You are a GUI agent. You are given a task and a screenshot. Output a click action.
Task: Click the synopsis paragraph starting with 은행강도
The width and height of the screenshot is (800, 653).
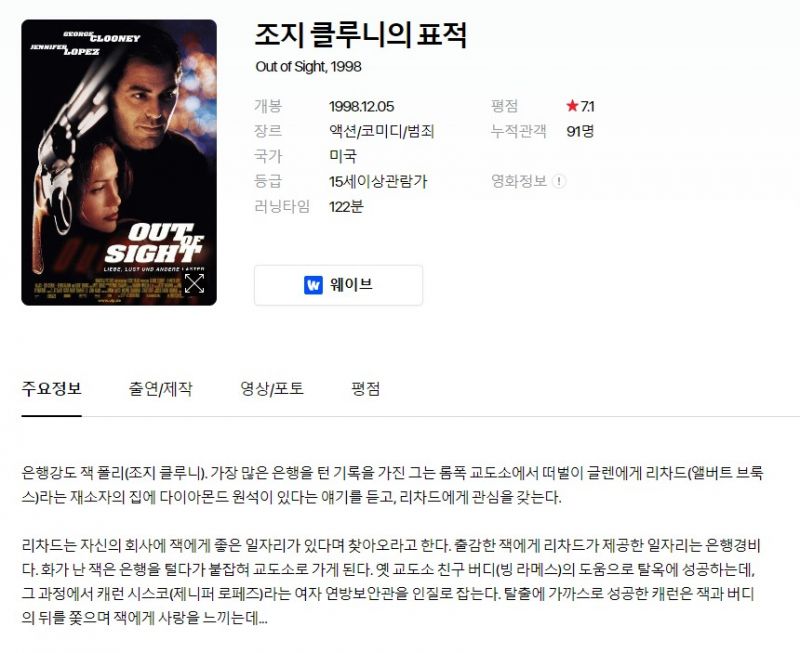[x=392, y=485]
